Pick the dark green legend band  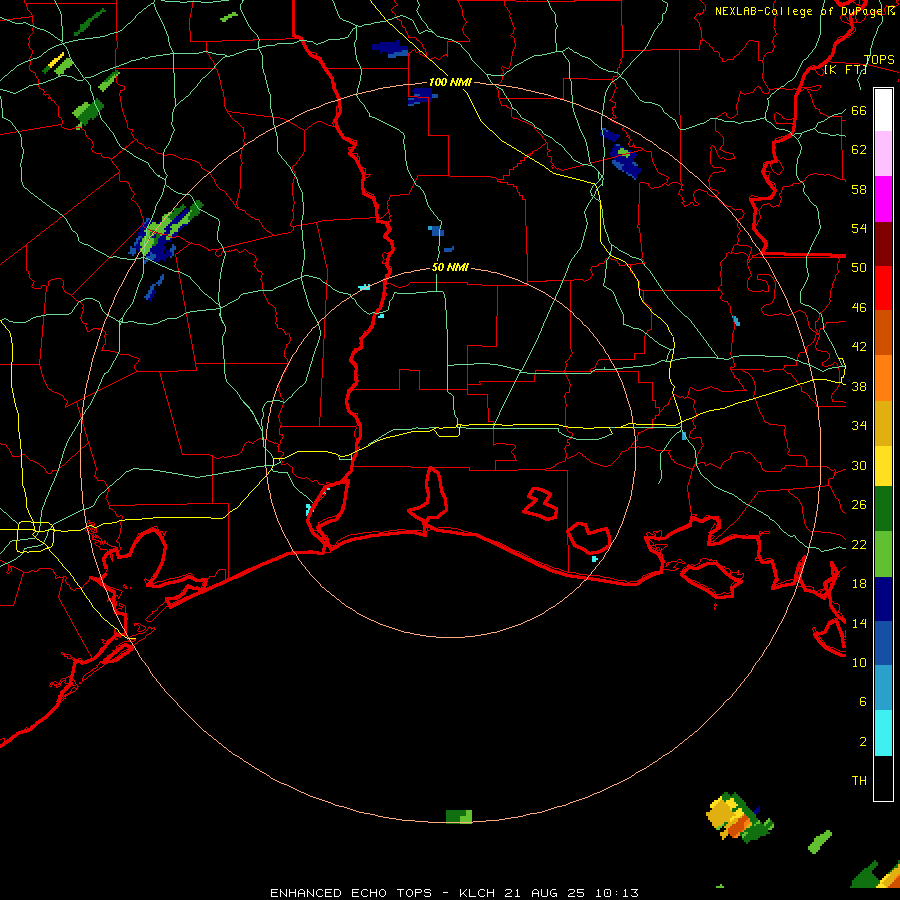click(x=883, y=509)
